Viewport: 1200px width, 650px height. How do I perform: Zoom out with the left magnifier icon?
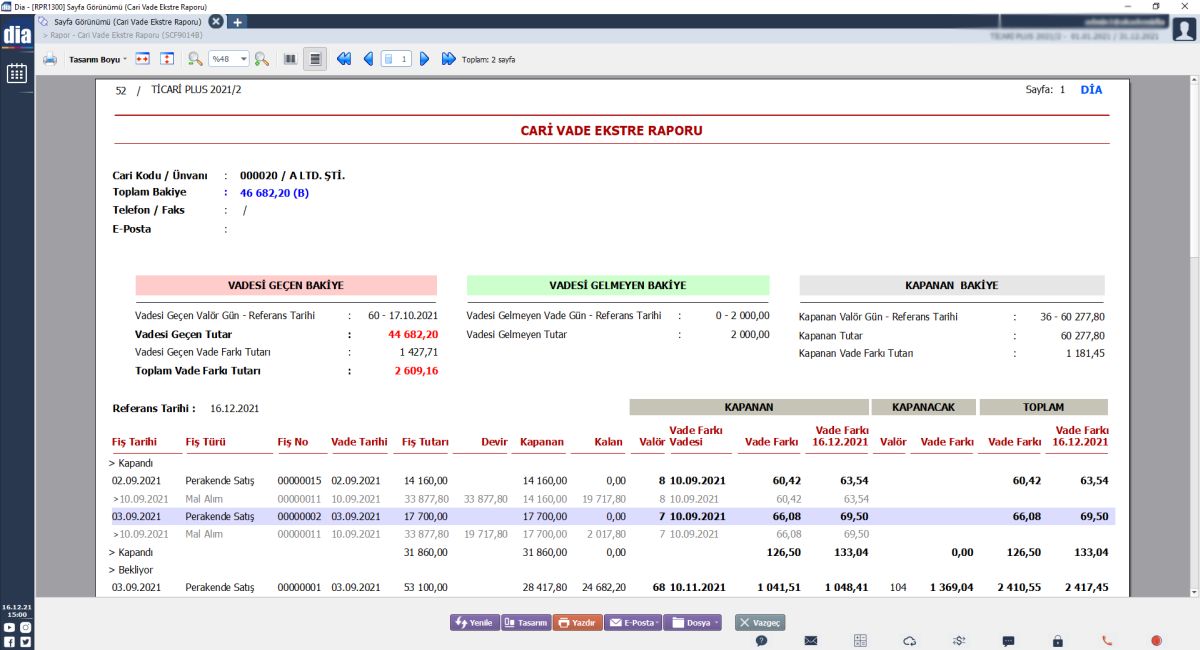pyautogui.click(x=195, y=60)
